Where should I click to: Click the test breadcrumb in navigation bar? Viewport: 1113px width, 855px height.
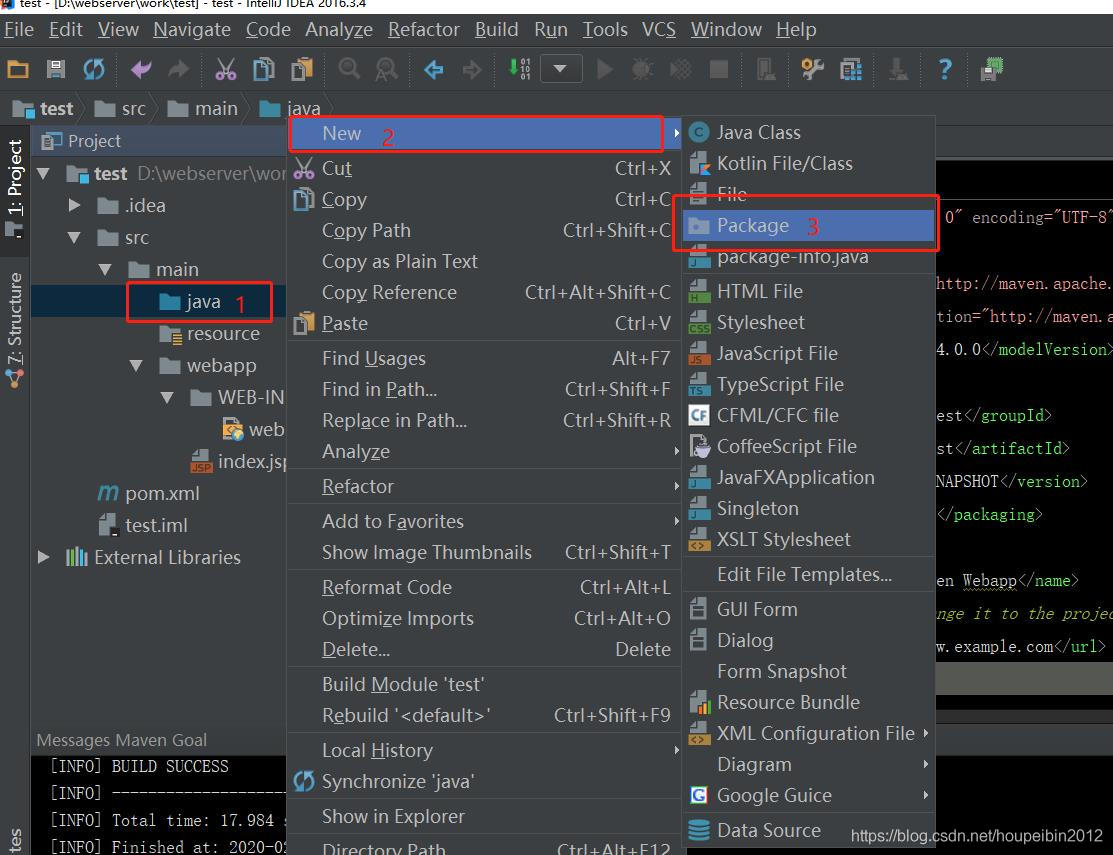(x=43, y=109)
